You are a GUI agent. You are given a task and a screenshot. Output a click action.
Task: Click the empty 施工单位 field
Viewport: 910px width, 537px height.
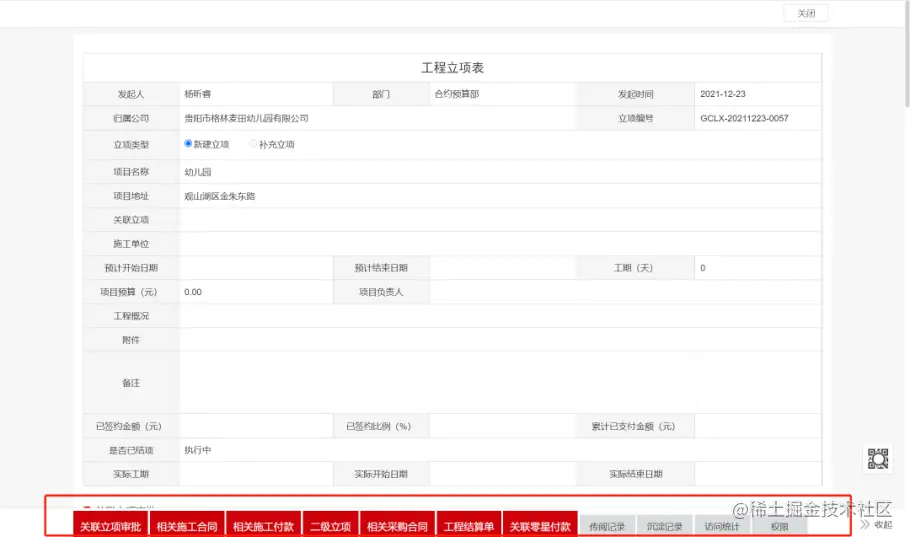(x=500, y=244)
